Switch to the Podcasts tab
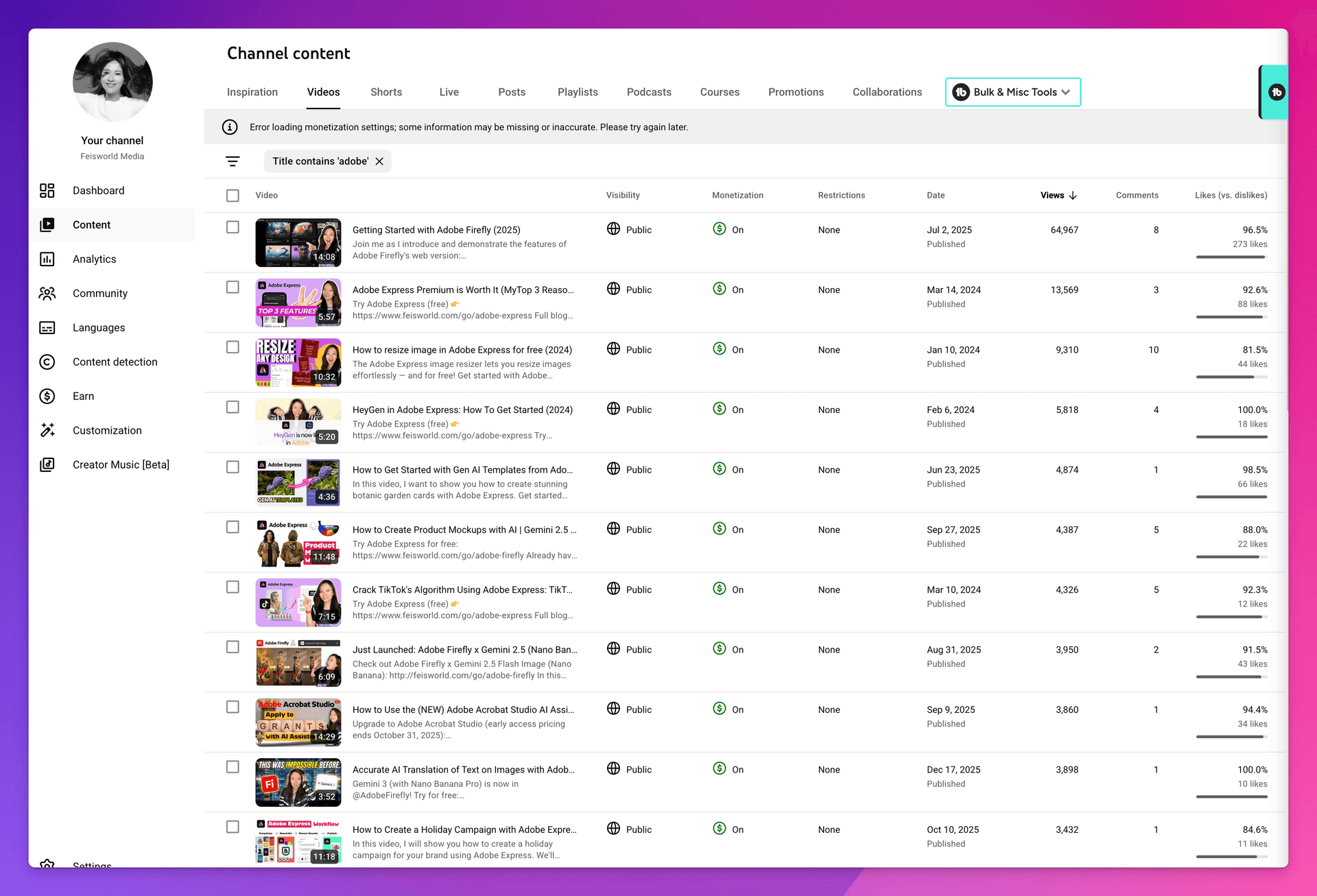Image resolution: width=1317 pixels, height=896 pixels. (649, 92)
